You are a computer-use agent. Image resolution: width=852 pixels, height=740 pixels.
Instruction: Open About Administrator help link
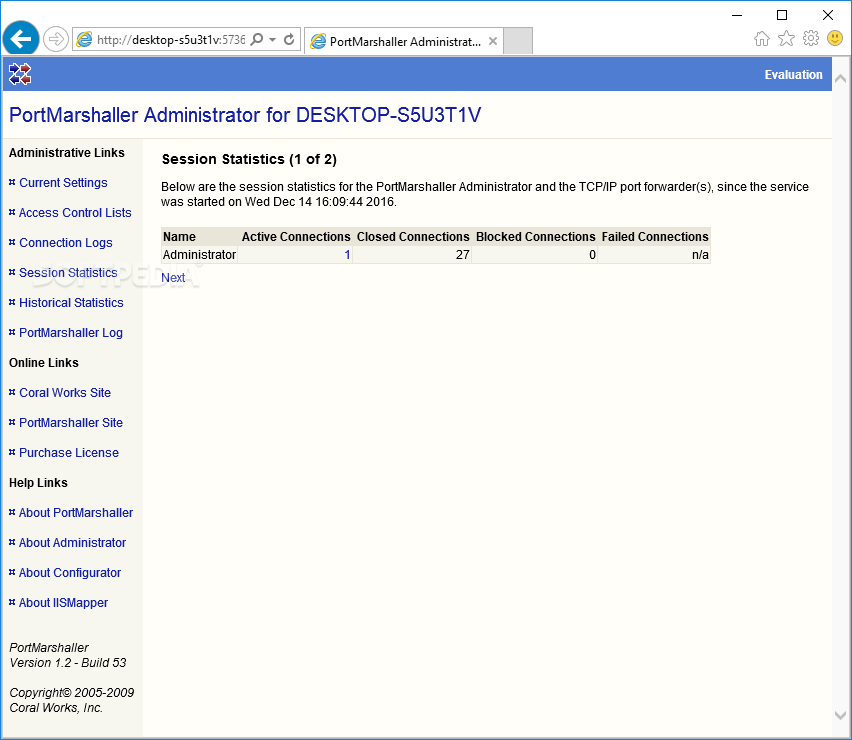pyautogui.click(x=72, y=542)
